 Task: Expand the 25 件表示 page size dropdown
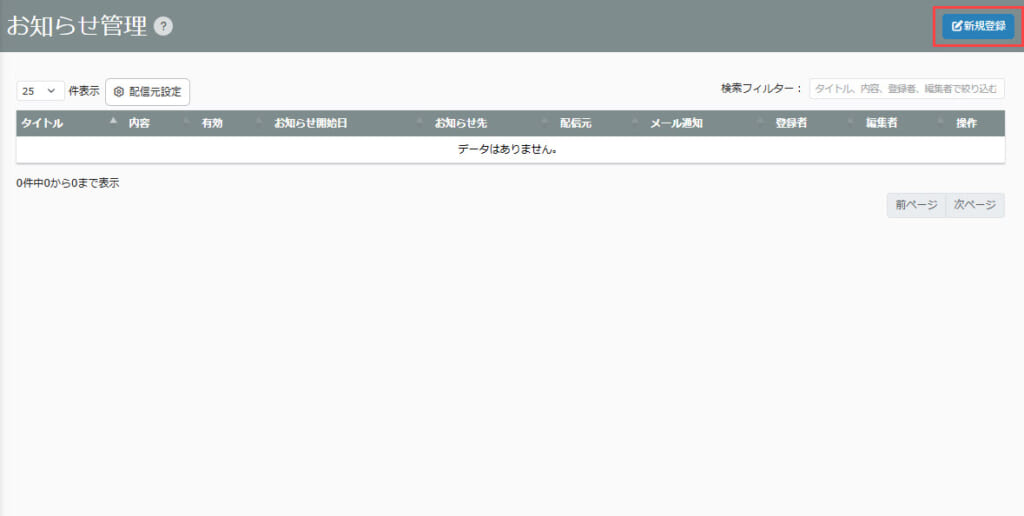tap(40, 91)
